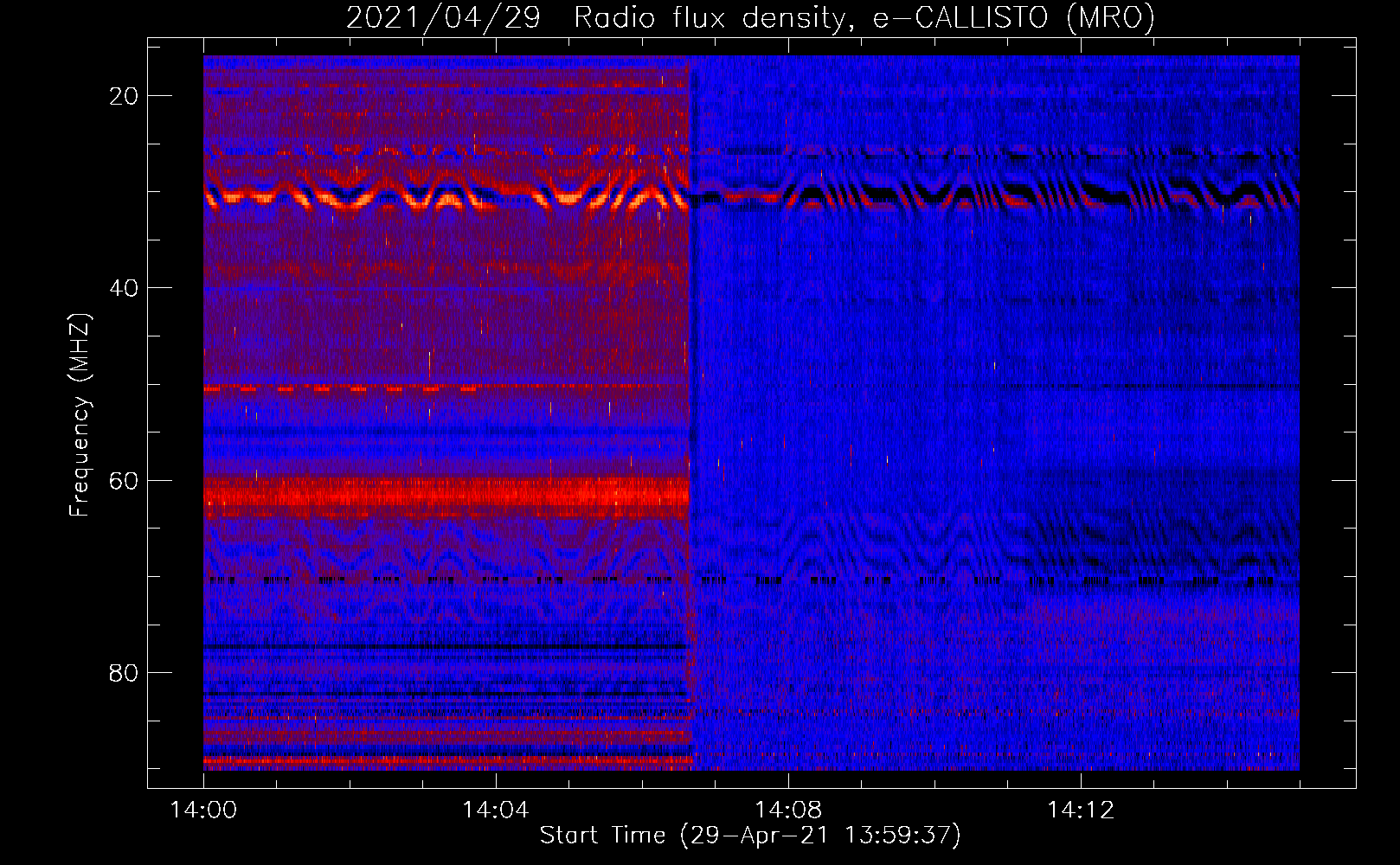Click the plot title '2021/04/29 Radio flux density'
Screen dimensions: 1400x865
click(750, 17)
